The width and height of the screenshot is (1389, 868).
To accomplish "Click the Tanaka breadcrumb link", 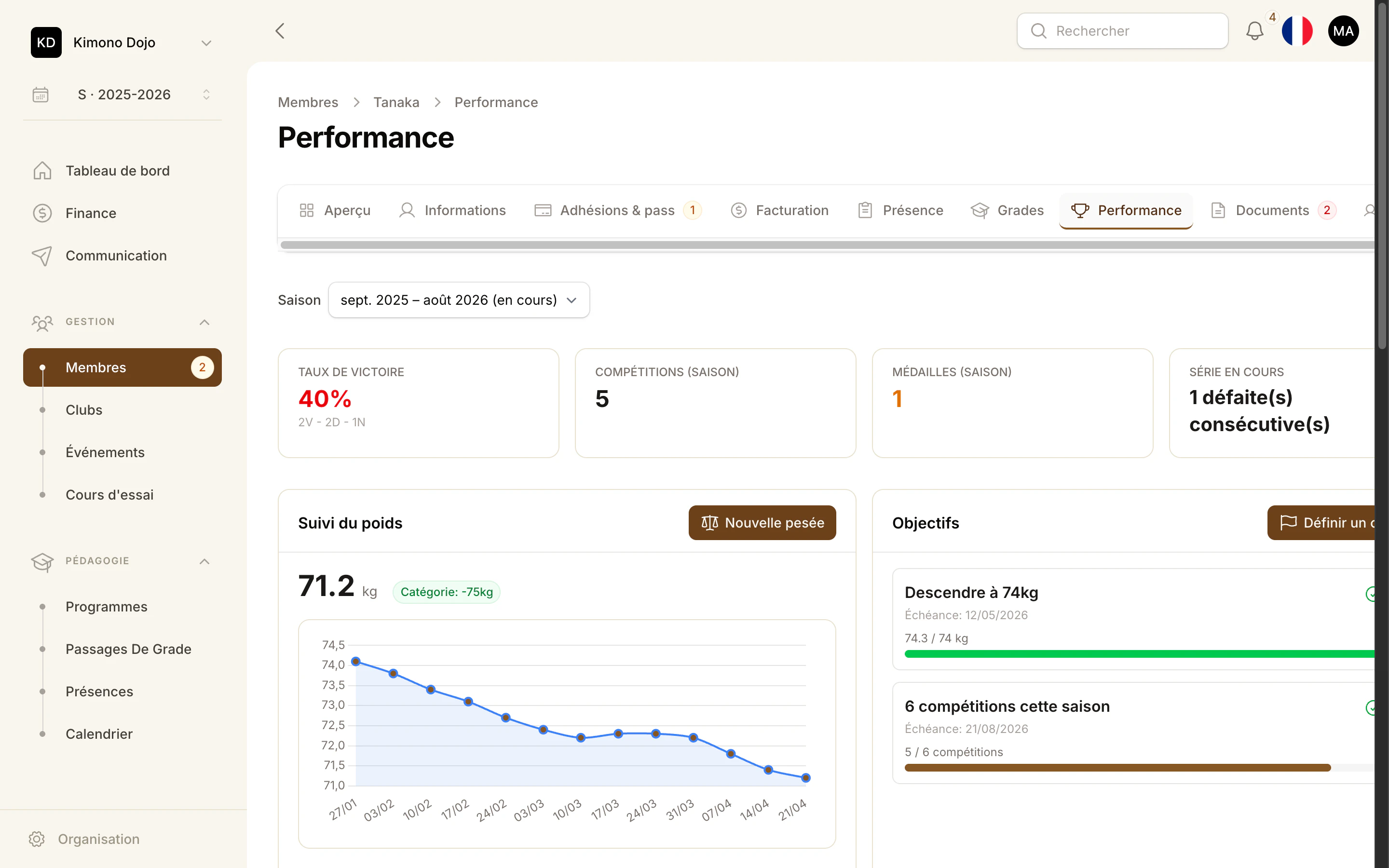I will 396,102.
